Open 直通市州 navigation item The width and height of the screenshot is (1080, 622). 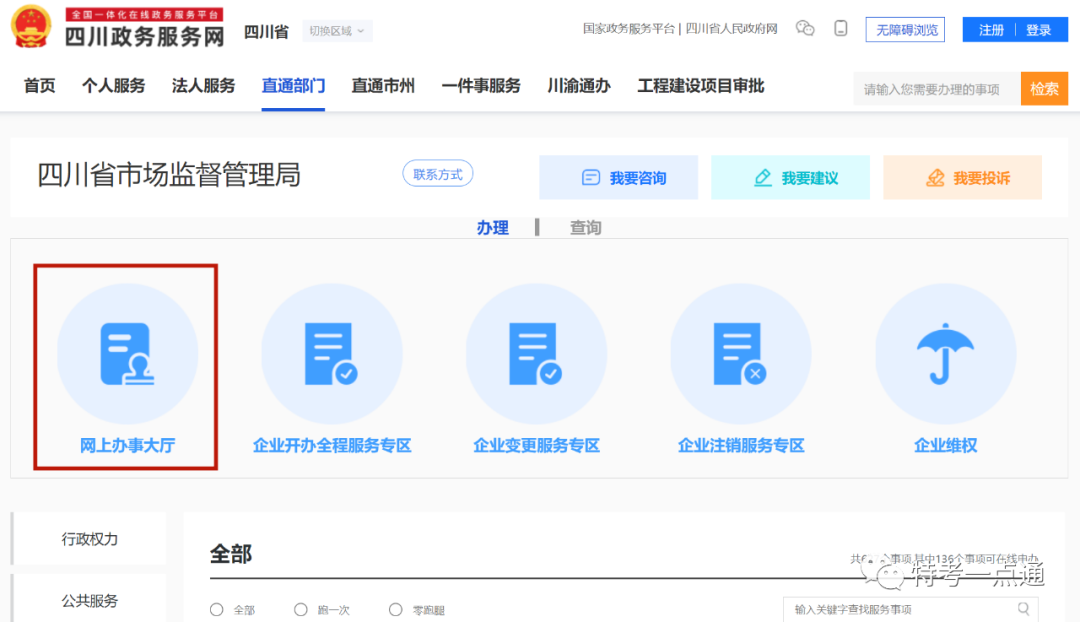click(x=383, y=86)
